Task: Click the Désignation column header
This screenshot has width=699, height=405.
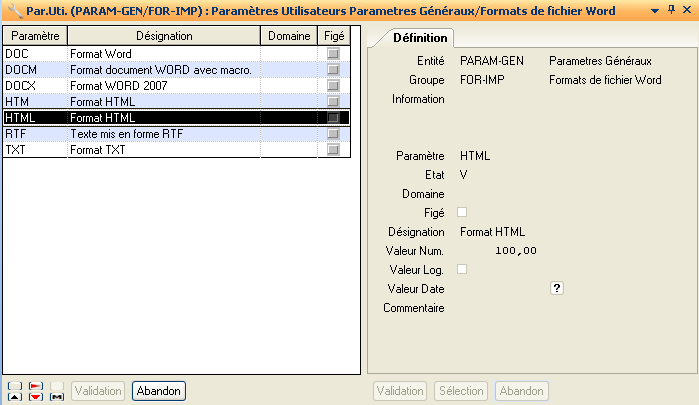Action: (x=163, y=36)
